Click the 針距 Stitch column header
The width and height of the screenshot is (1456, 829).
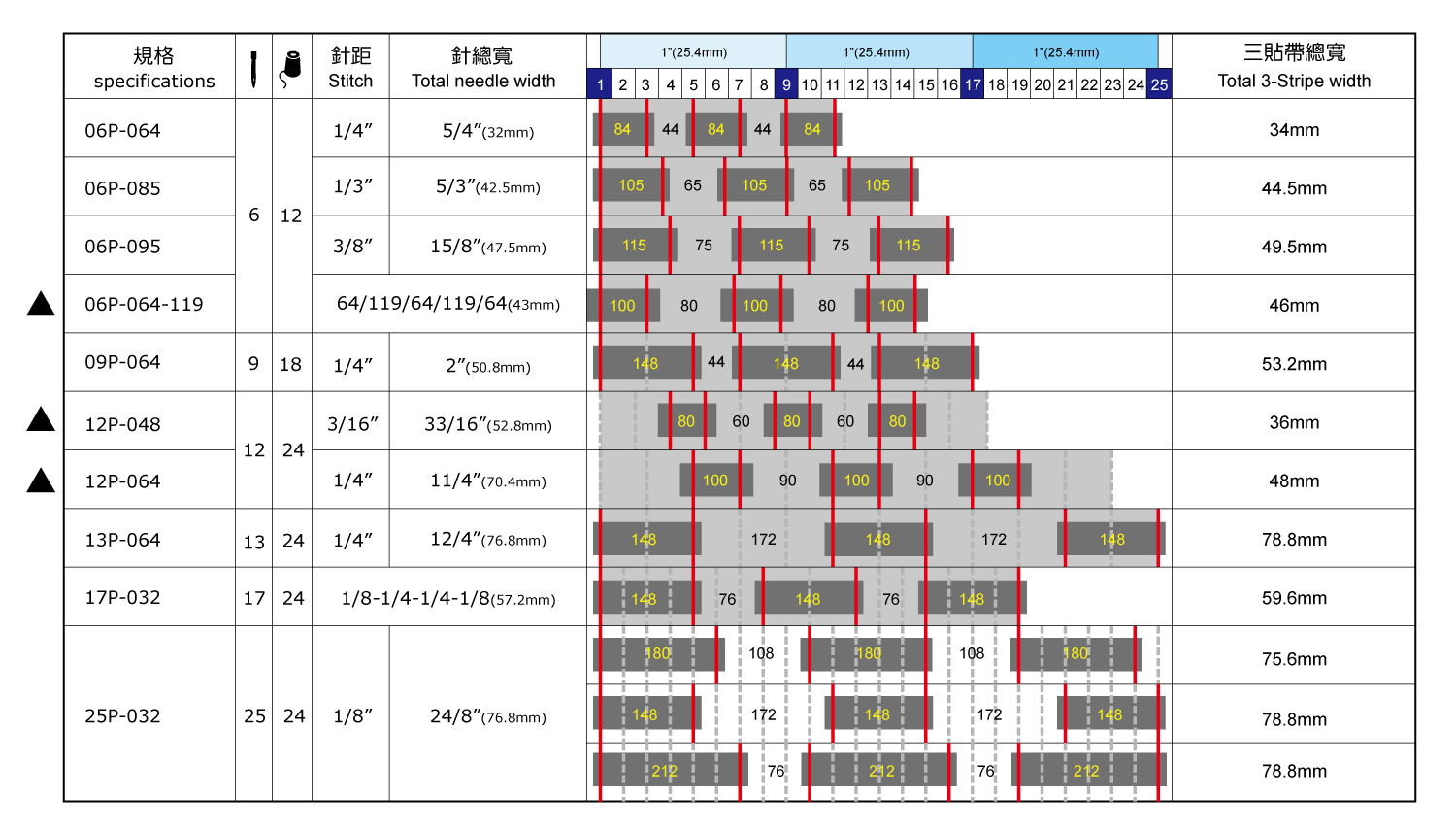coord(350,68)
